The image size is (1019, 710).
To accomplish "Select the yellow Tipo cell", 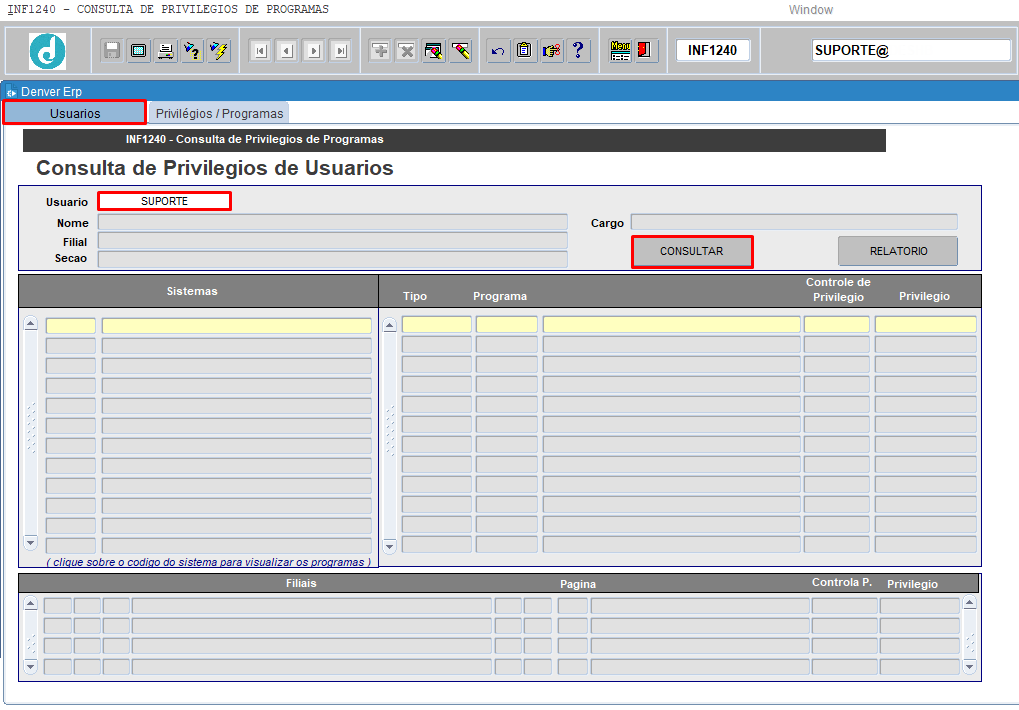I will 437,324.
